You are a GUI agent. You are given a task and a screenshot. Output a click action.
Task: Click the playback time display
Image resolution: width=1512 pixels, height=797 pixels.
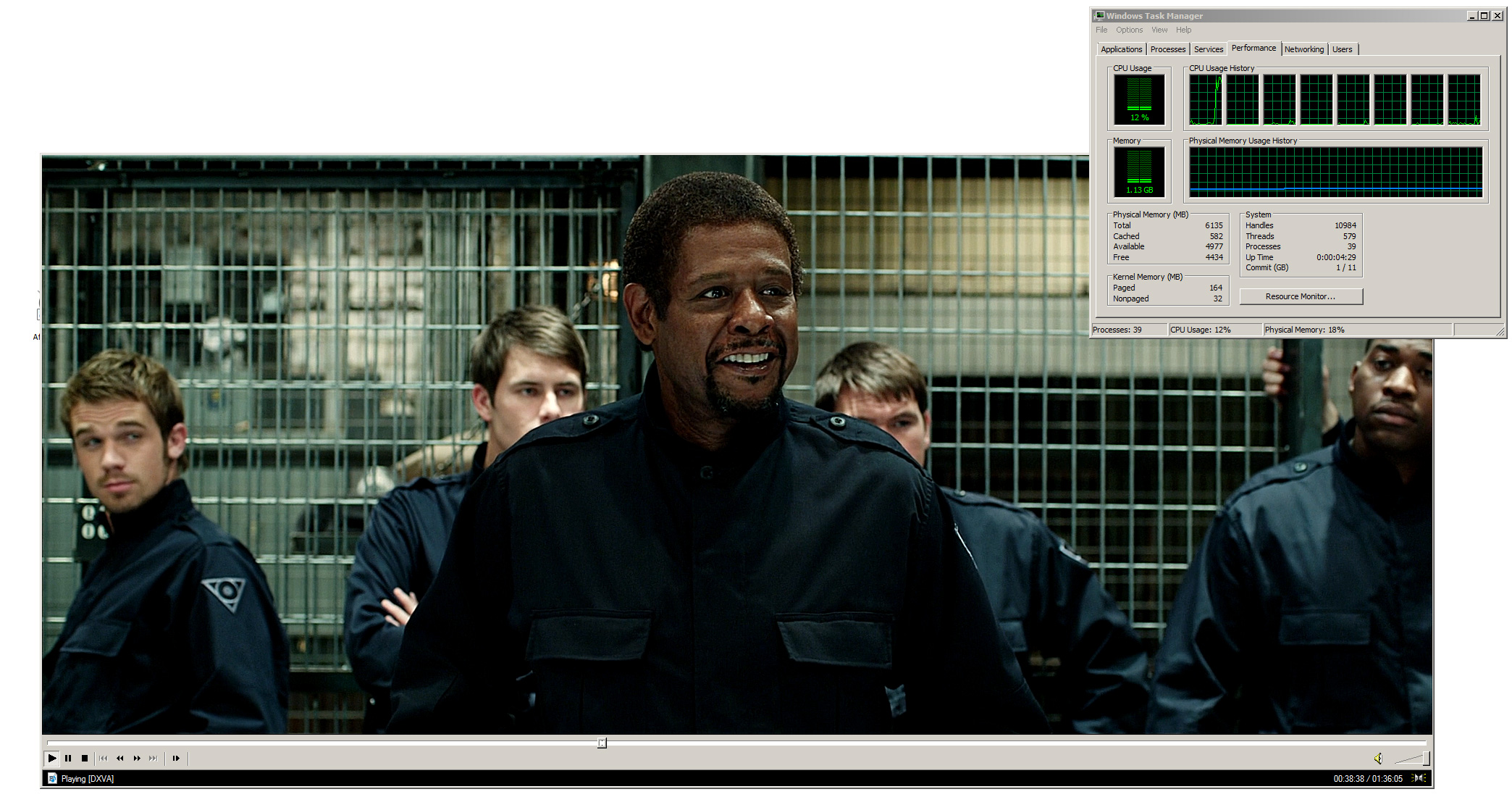1367,779
